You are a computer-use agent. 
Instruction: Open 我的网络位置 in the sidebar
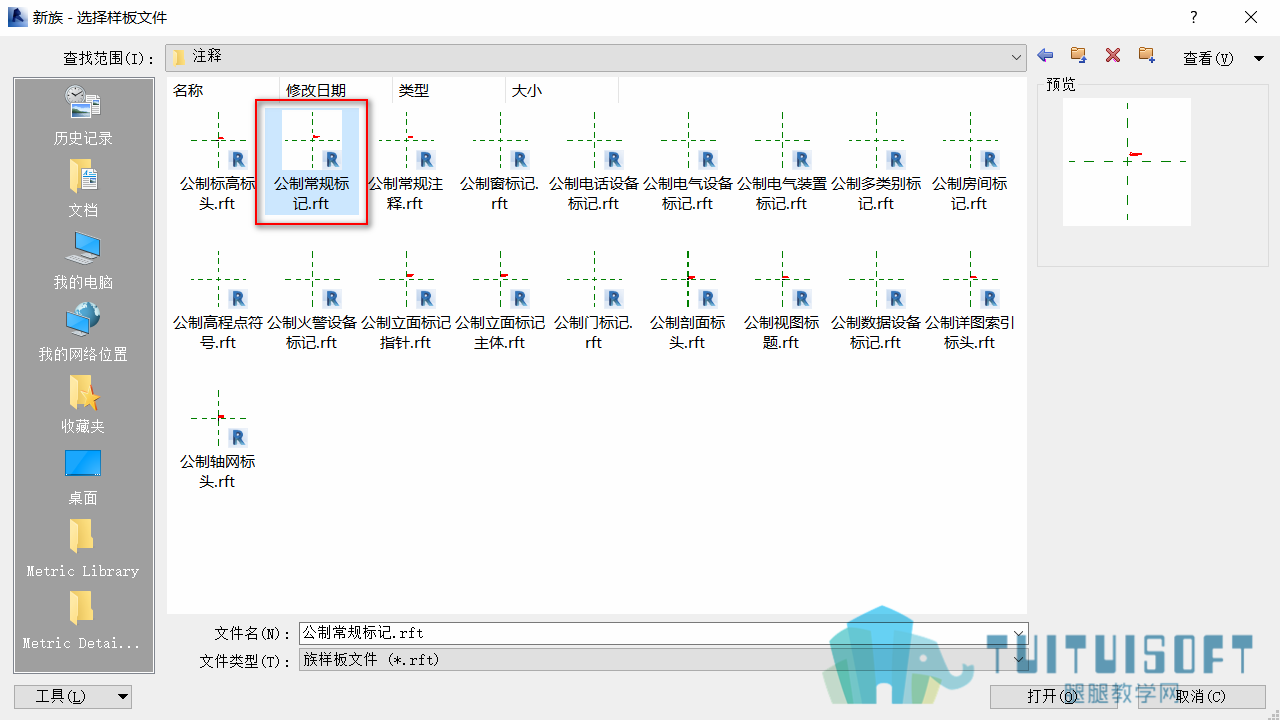click(x=83, y=332)
